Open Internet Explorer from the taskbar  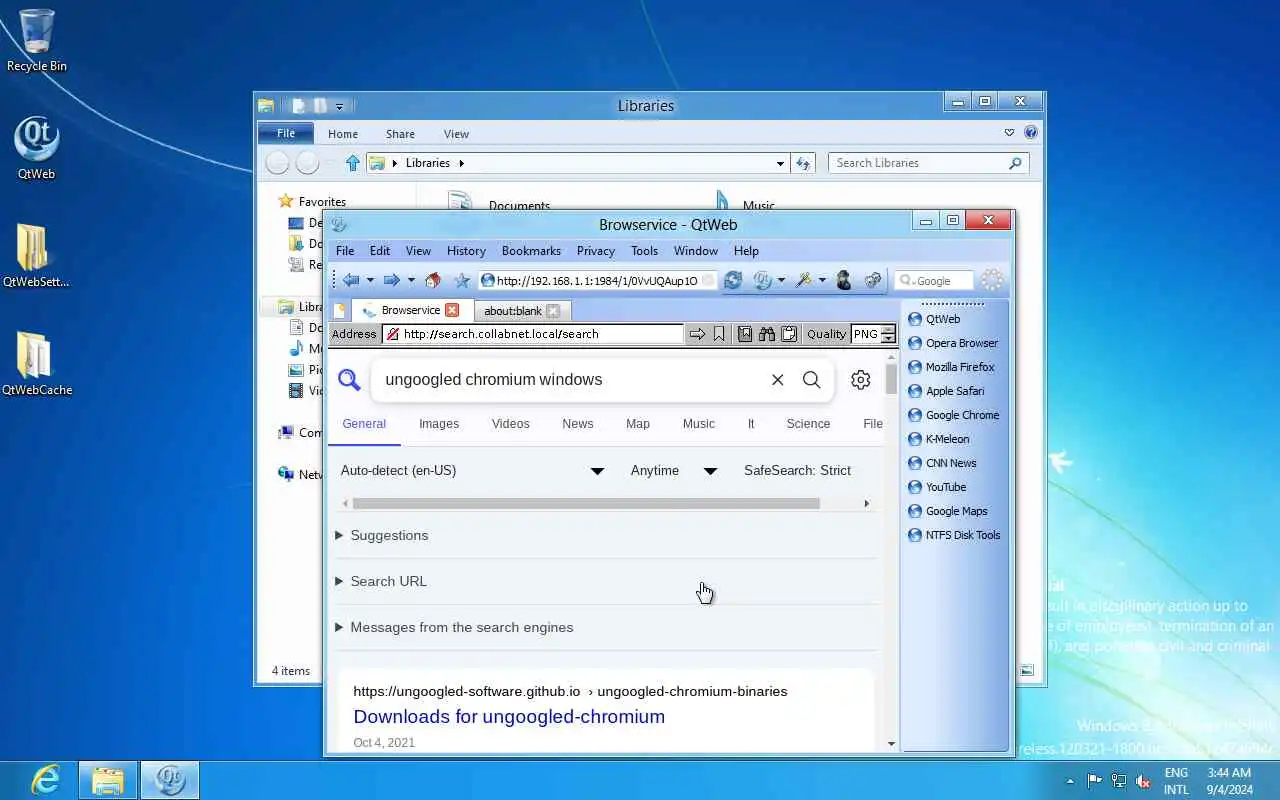(45, 780)
